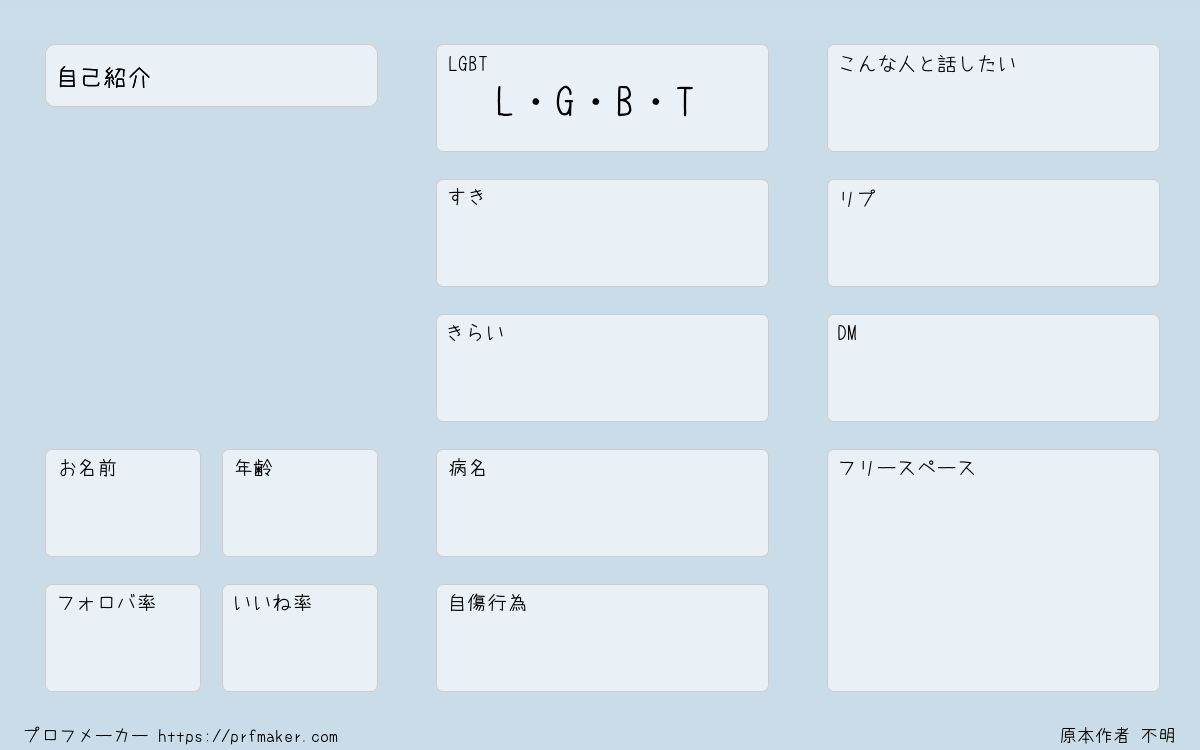The width and height of the screenshot is (1200, 750).
Task: Select the letter G in LGBT row
Action: (565, 102)
